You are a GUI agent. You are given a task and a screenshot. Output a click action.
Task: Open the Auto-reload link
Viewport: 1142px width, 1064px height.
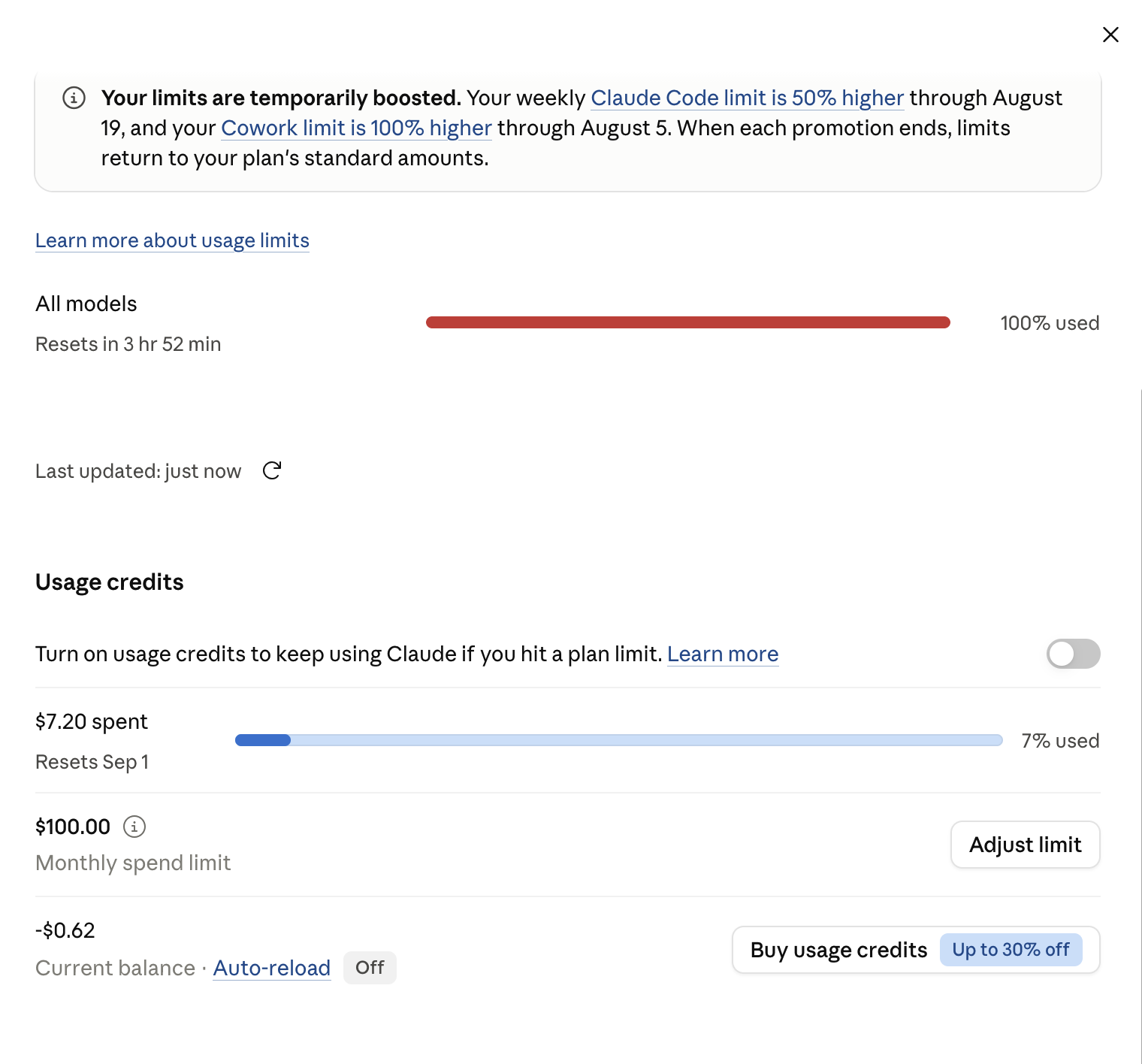(x=272, y=968)
